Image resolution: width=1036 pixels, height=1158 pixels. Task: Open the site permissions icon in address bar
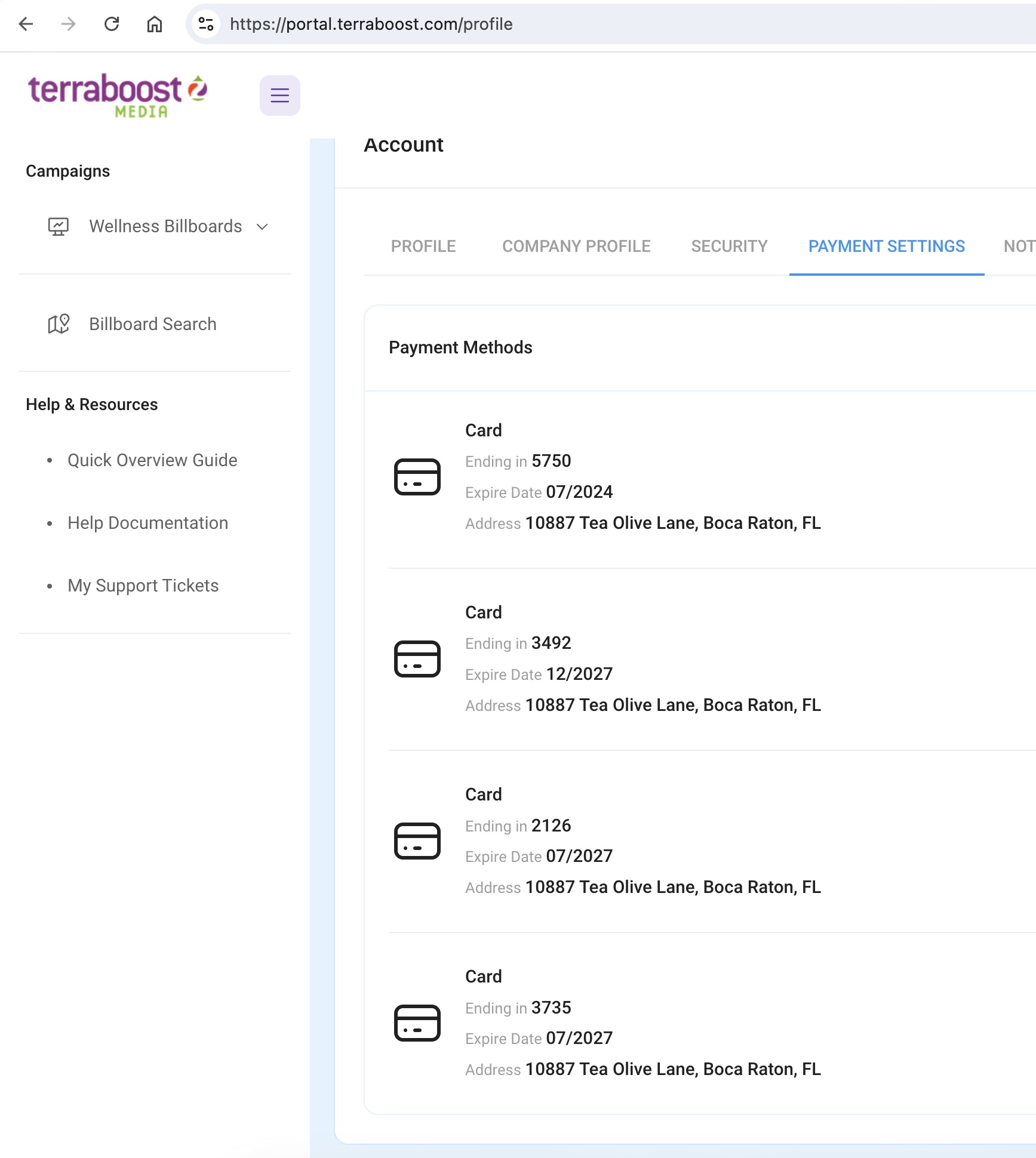coord(206,24)
